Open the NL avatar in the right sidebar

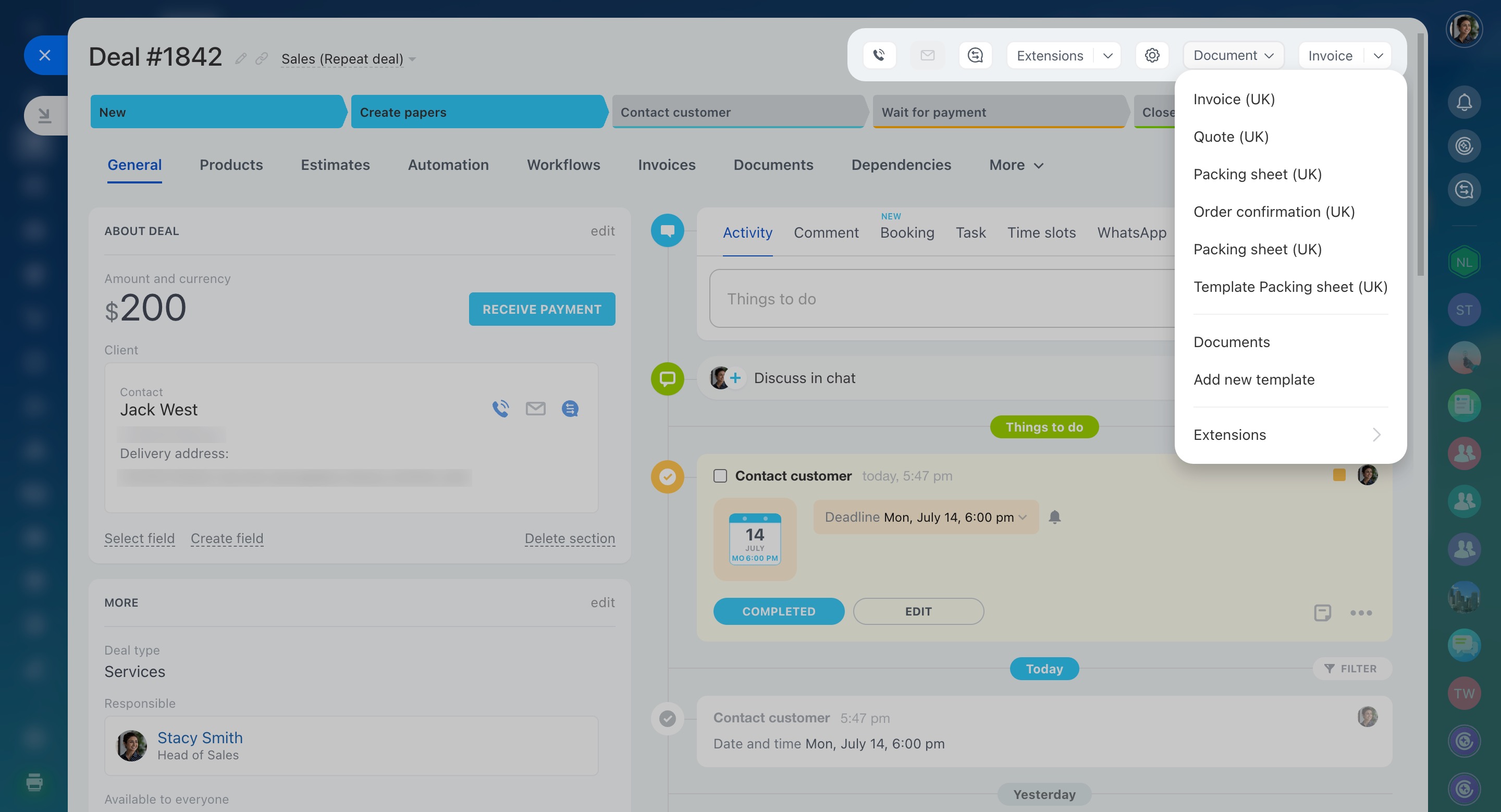(1463, 262)
